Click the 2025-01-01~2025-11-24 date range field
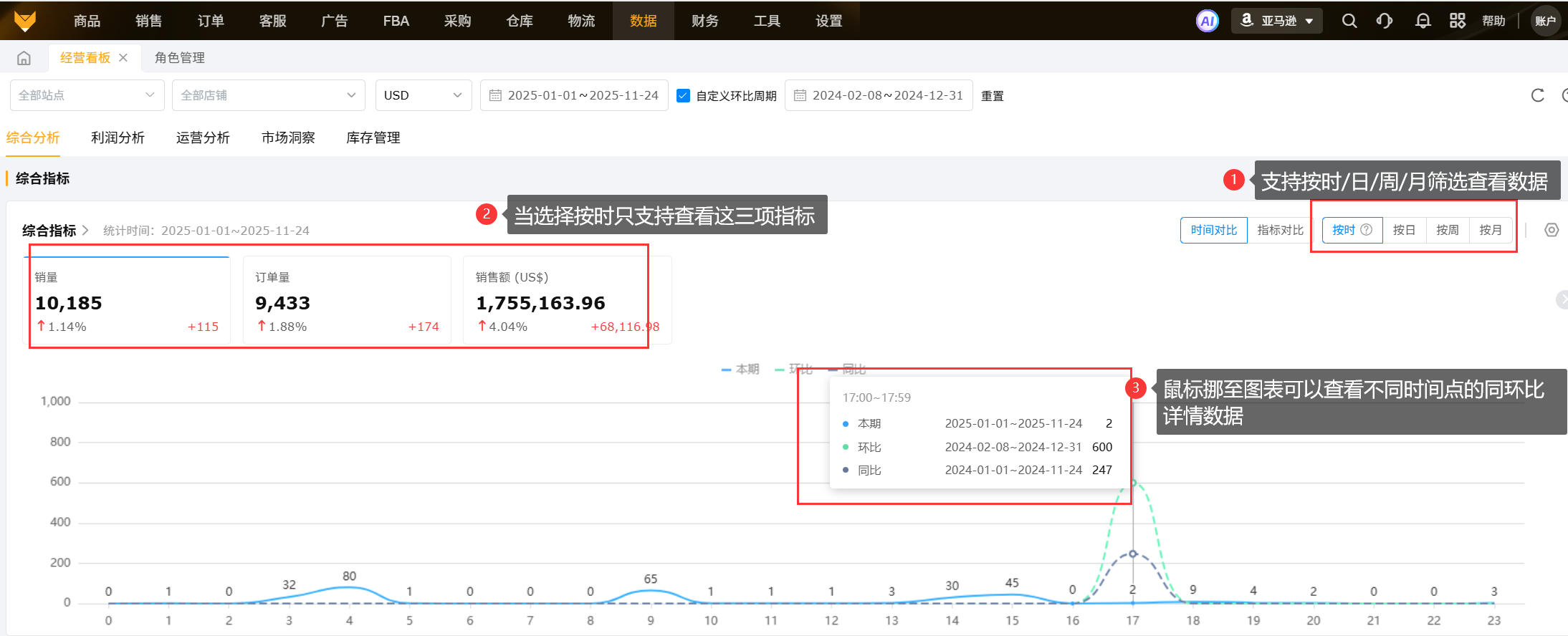Viewport: 1568px width, 636px height. [574, 95]
